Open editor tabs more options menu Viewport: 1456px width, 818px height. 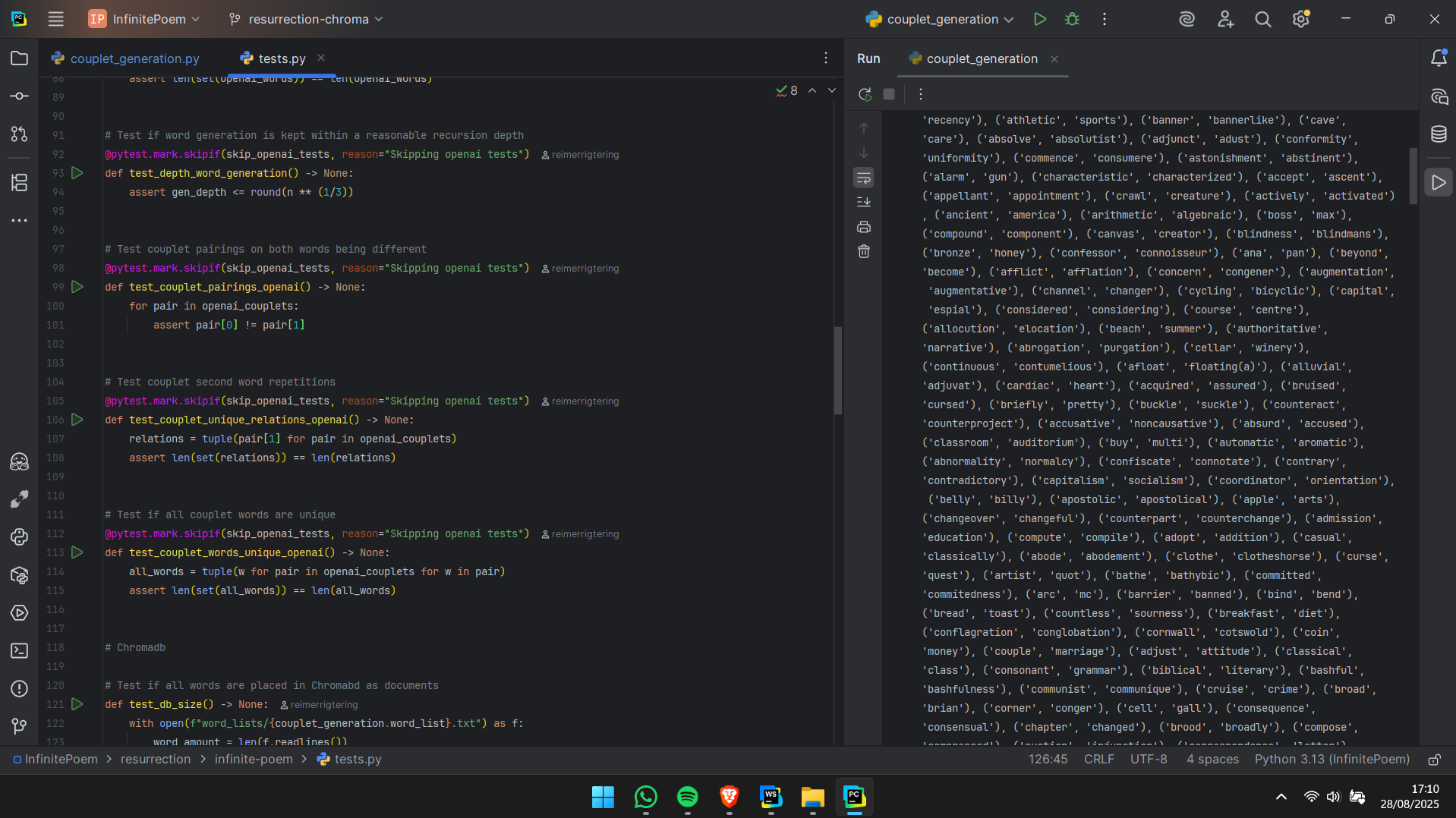pyautogui.click(x=826, y=58)
